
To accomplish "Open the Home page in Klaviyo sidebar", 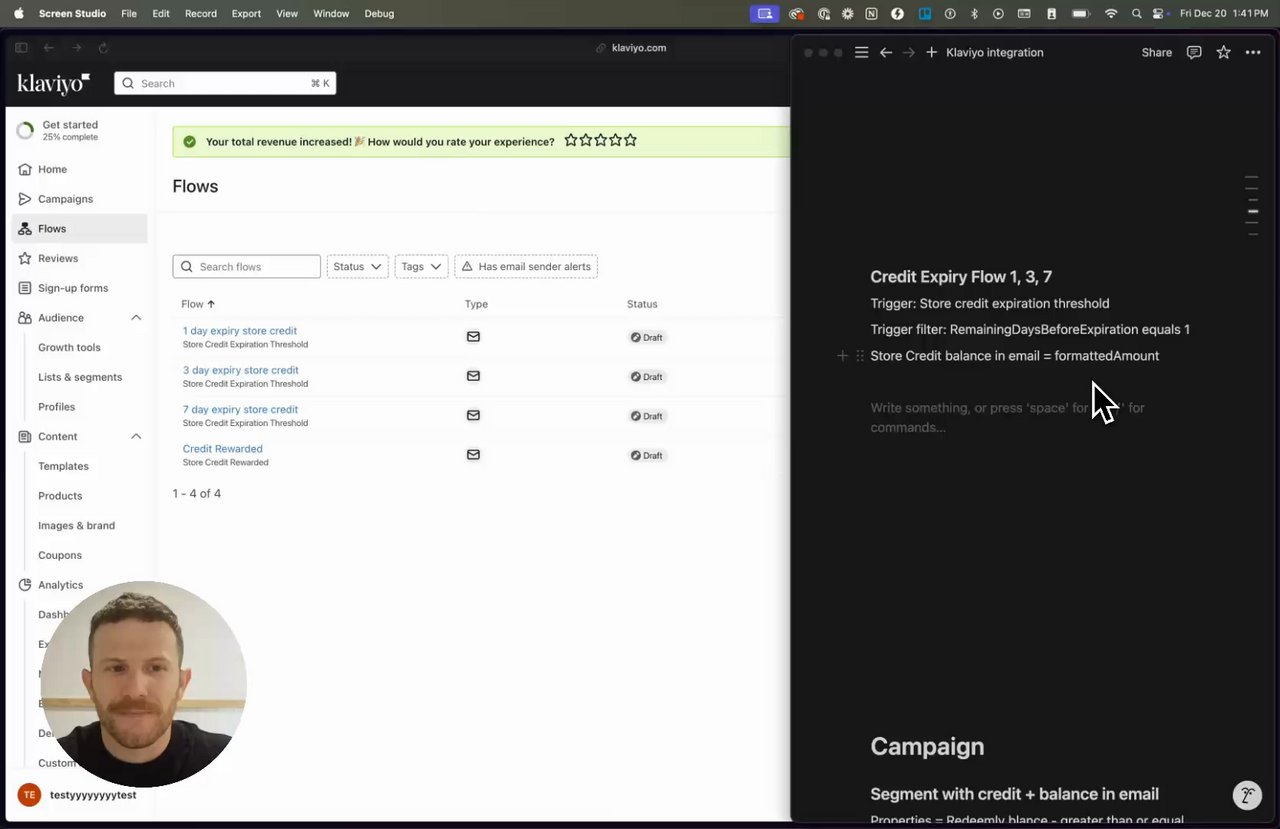I will (52, 169).
